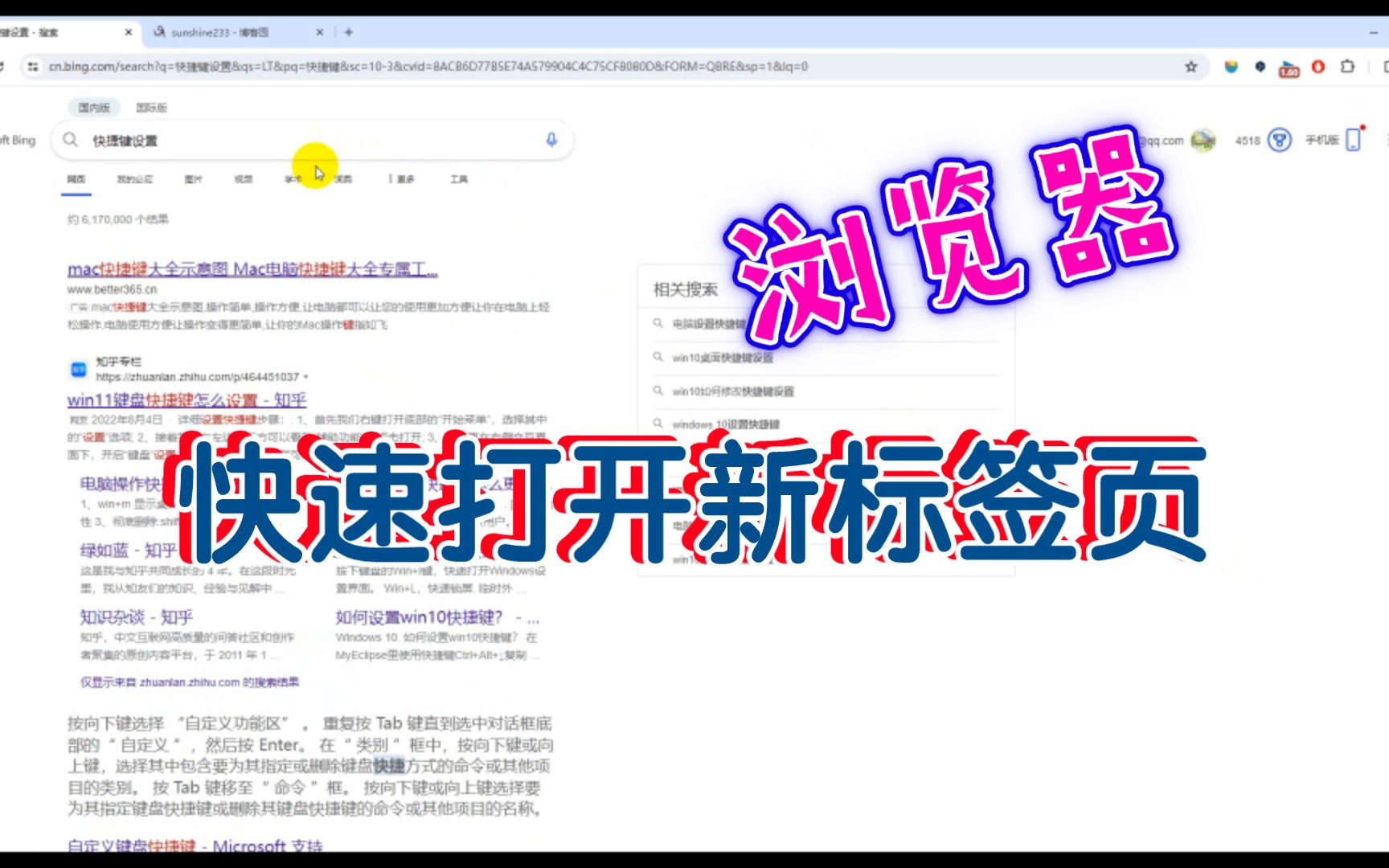
Task: Expand the 更多 search categories menu
Action: click(x=404, y=178)
